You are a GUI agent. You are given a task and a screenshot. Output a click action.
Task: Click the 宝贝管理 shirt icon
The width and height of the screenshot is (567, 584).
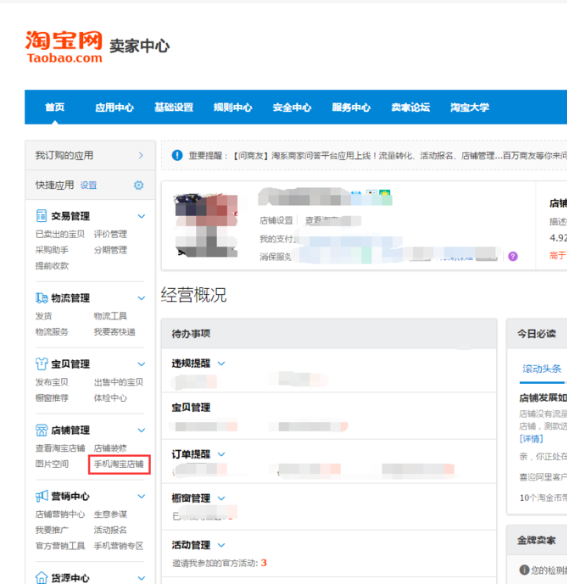(x=41, y=364)
